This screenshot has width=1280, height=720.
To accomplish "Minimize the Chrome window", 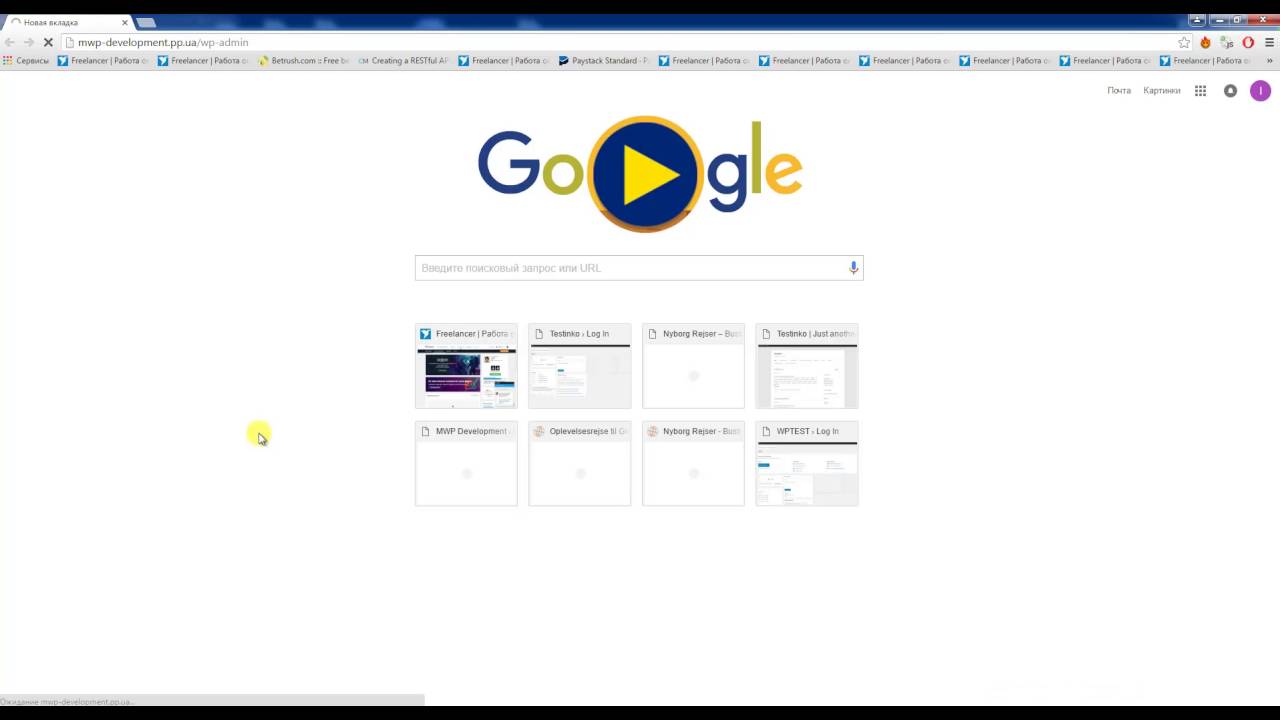I will tap(1221, 20).
